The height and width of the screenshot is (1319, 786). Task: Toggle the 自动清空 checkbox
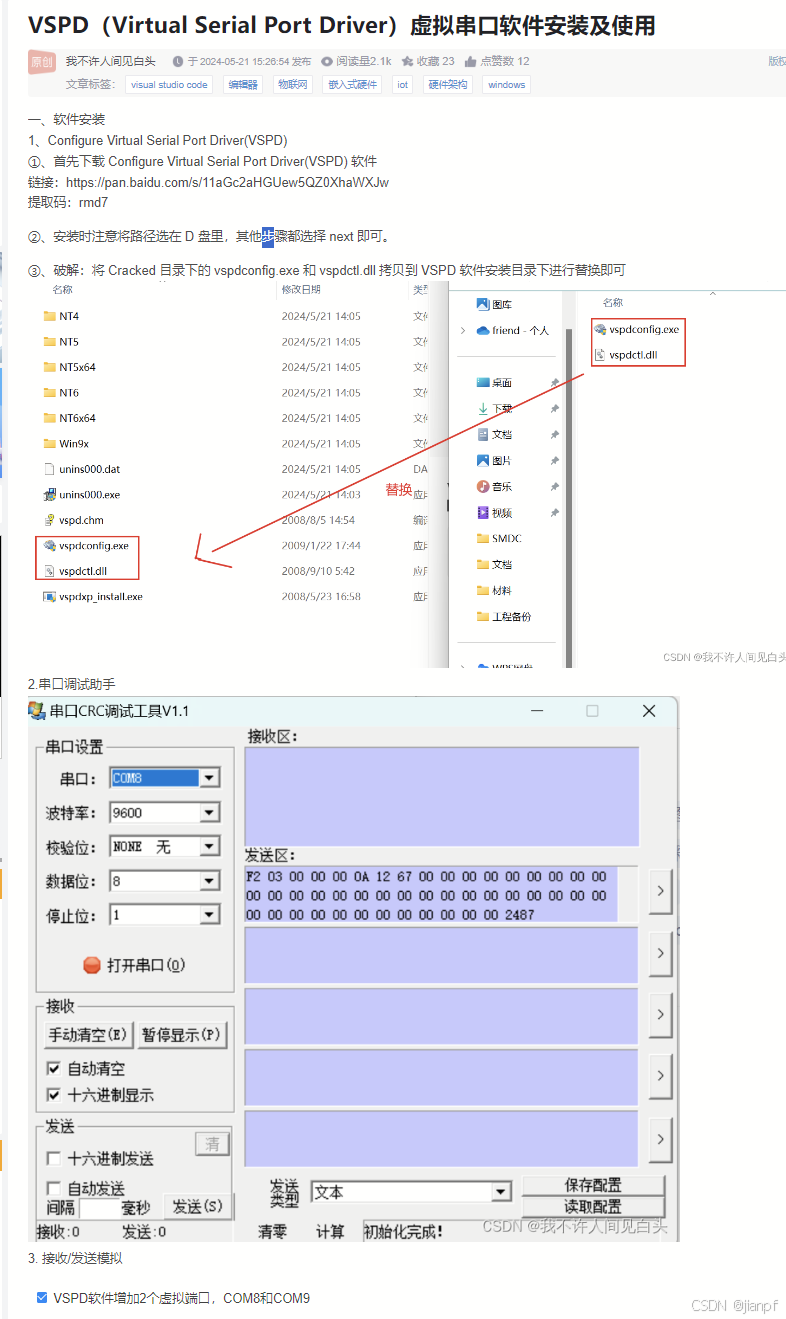pos(54,1068)
